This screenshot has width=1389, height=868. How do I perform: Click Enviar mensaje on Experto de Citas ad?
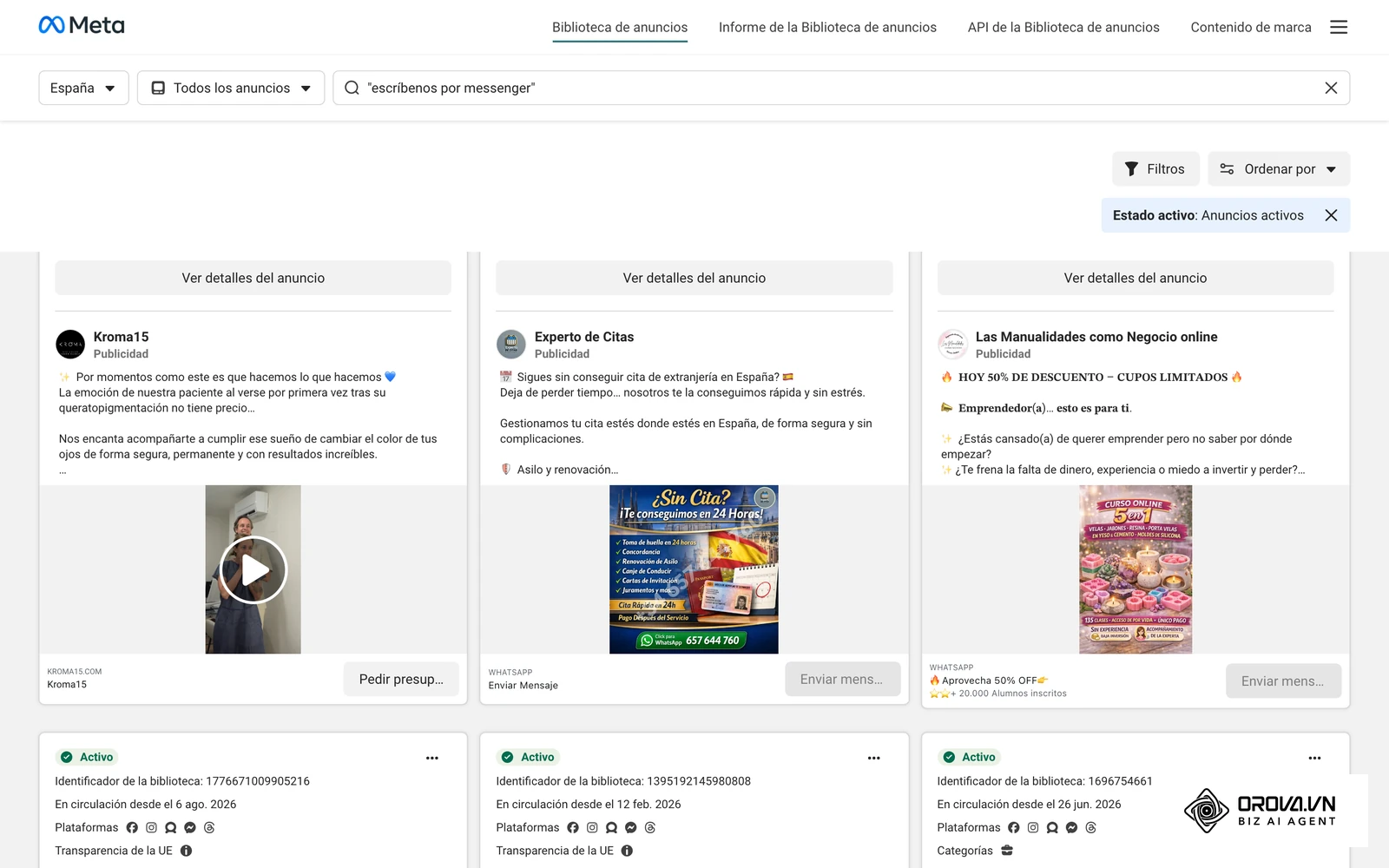(x=842, y=680)
